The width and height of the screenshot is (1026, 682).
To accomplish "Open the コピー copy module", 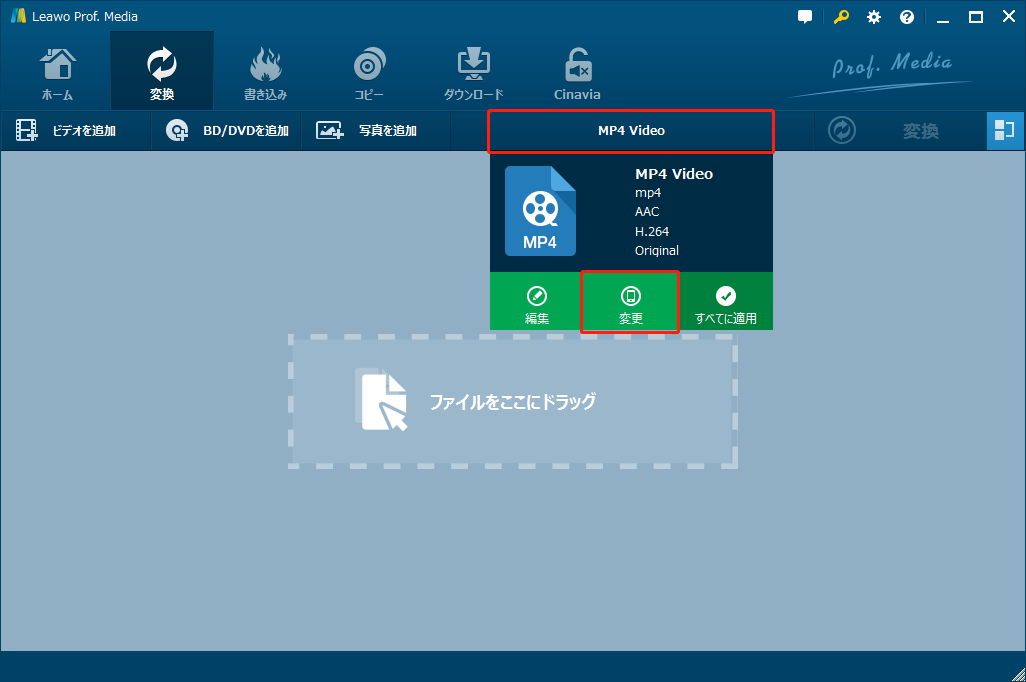I will coord(369,73).
